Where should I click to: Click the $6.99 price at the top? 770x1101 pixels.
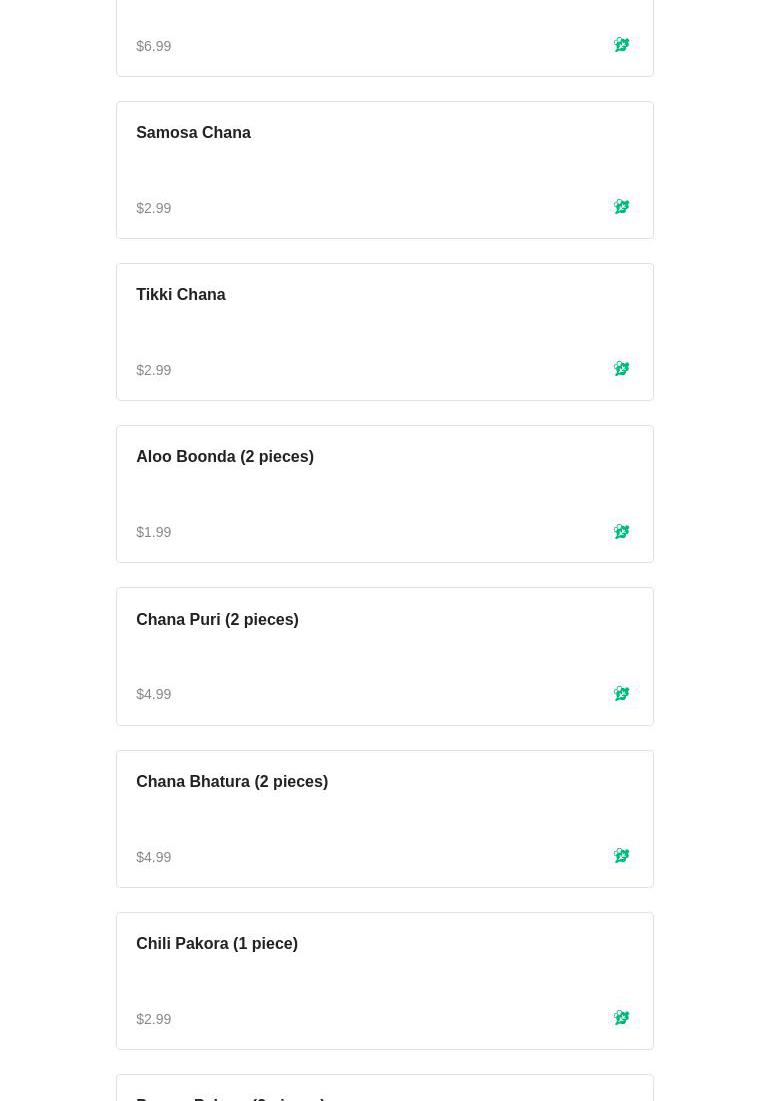click(x=154, y=46)
